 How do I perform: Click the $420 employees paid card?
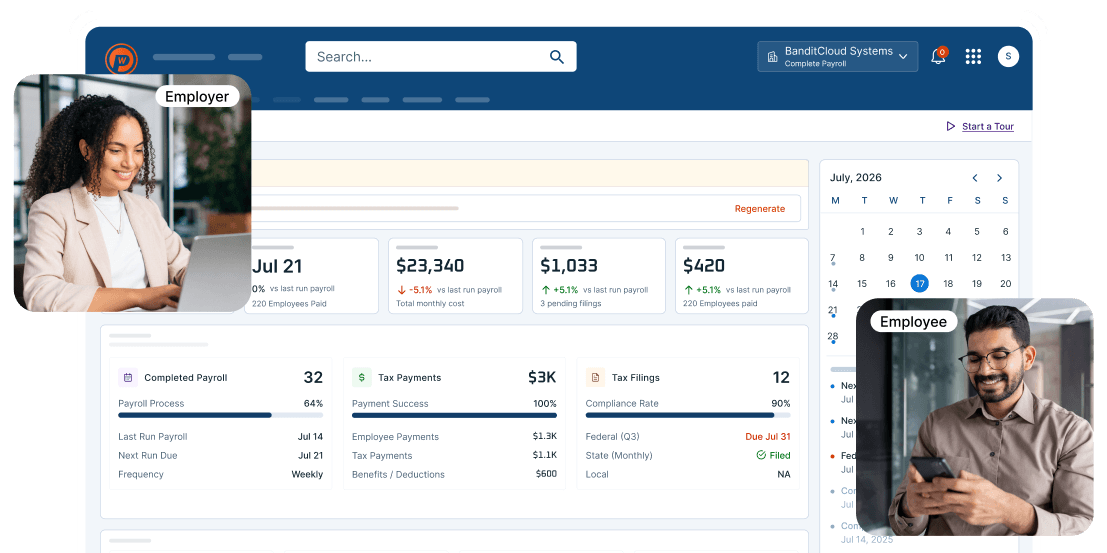(741, 275)
